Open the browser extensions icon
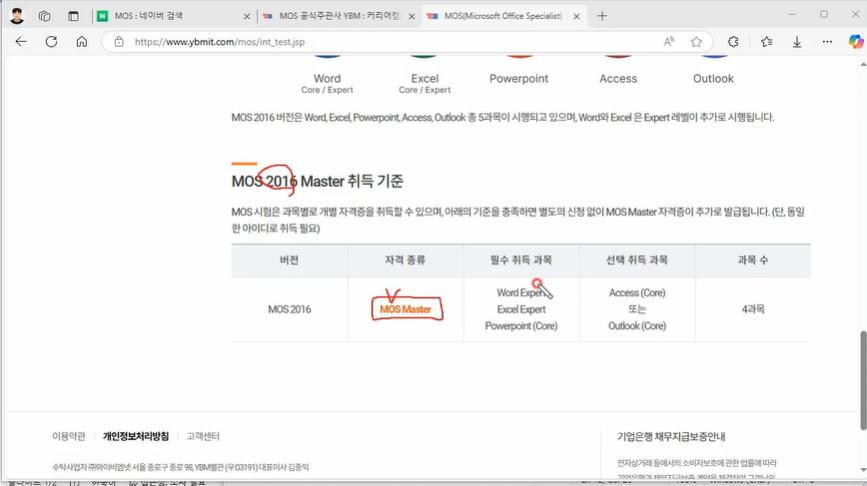The image size is (867, 486). click(733, 42)
